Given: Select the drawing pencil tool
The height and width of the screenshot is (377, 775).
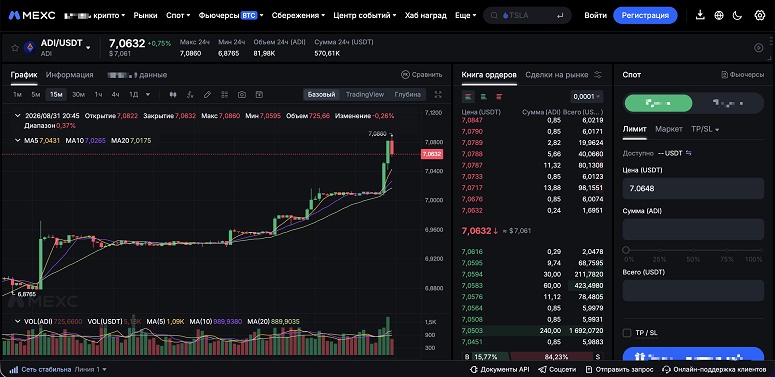Looking at the screenshot, I should (x=207, y=94).
